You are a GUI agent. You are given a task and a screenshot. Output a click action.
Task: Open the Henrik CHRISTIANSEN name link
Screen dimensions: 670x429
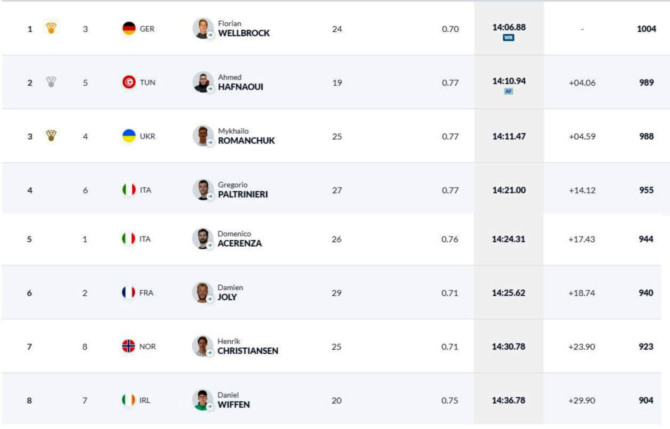click(248, 347)
